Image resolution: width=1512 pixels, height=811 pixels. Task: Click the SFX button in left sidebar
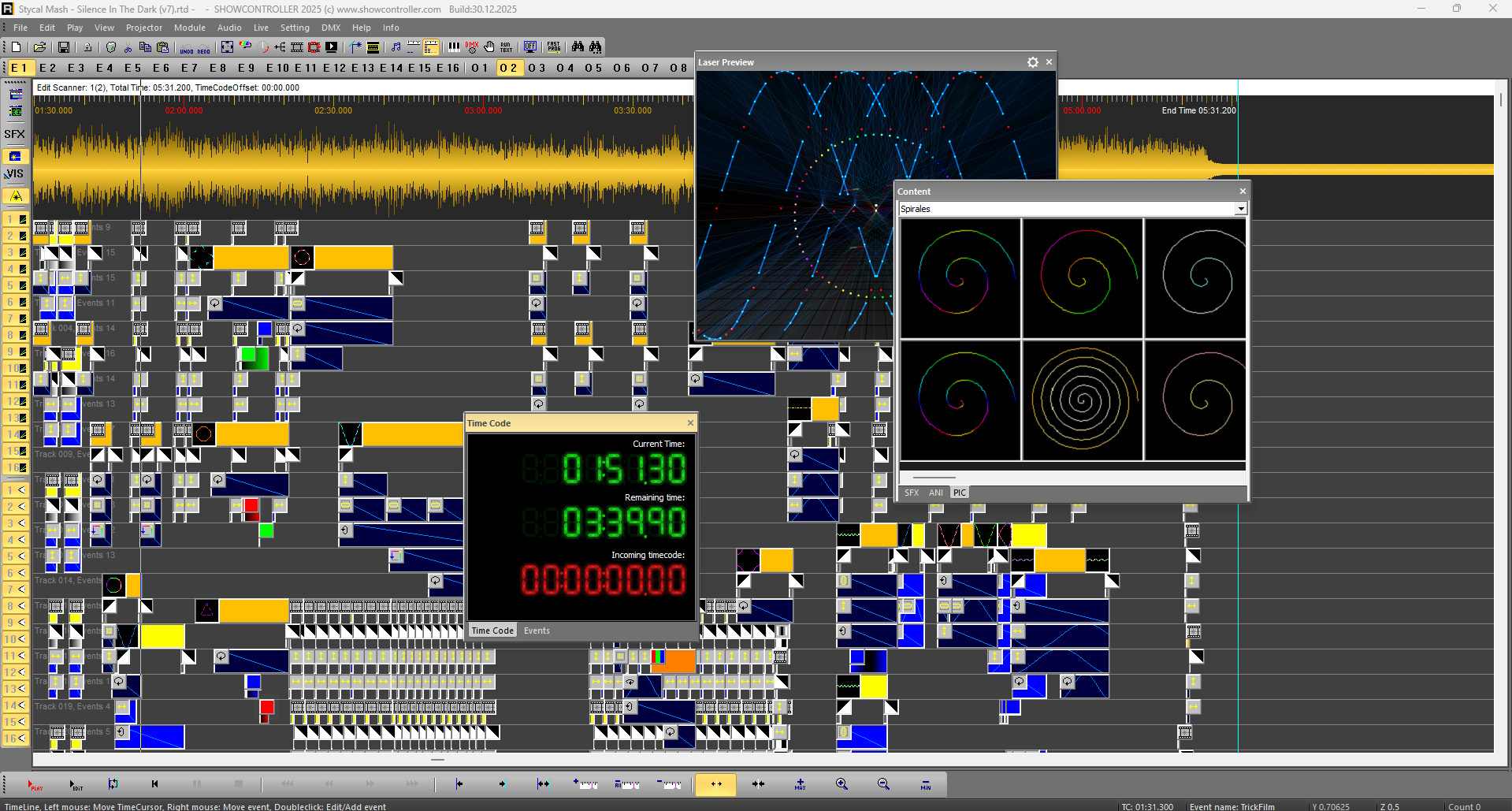[x=15, y=134]
